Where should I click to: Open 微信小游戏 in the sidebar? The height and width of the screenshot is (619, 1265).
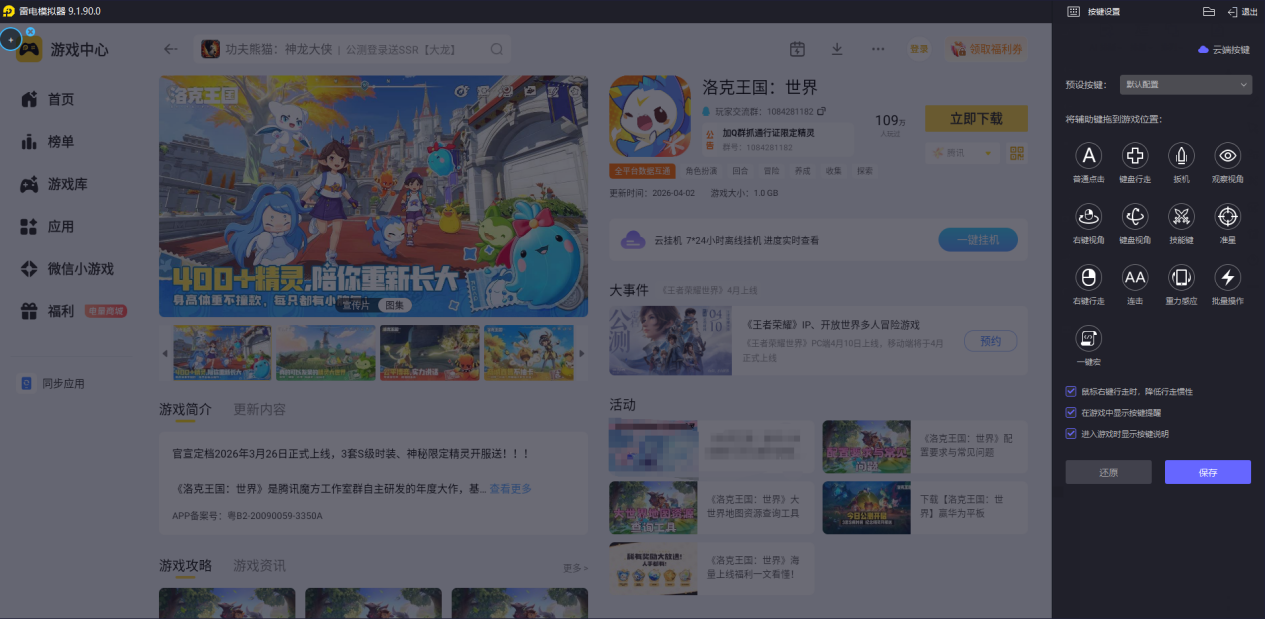click(81, 269)
